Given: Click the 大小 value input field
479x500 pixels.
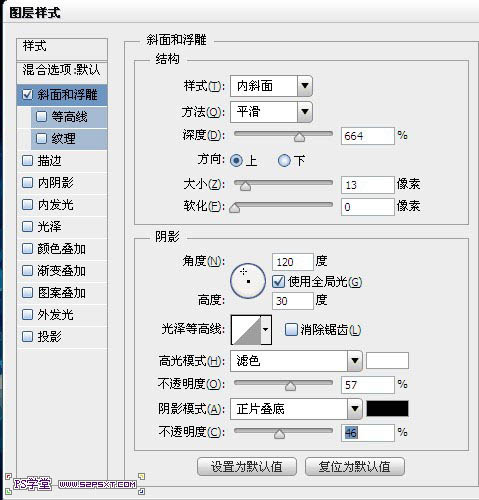Looking at the screenshot, I should (367, 185).
